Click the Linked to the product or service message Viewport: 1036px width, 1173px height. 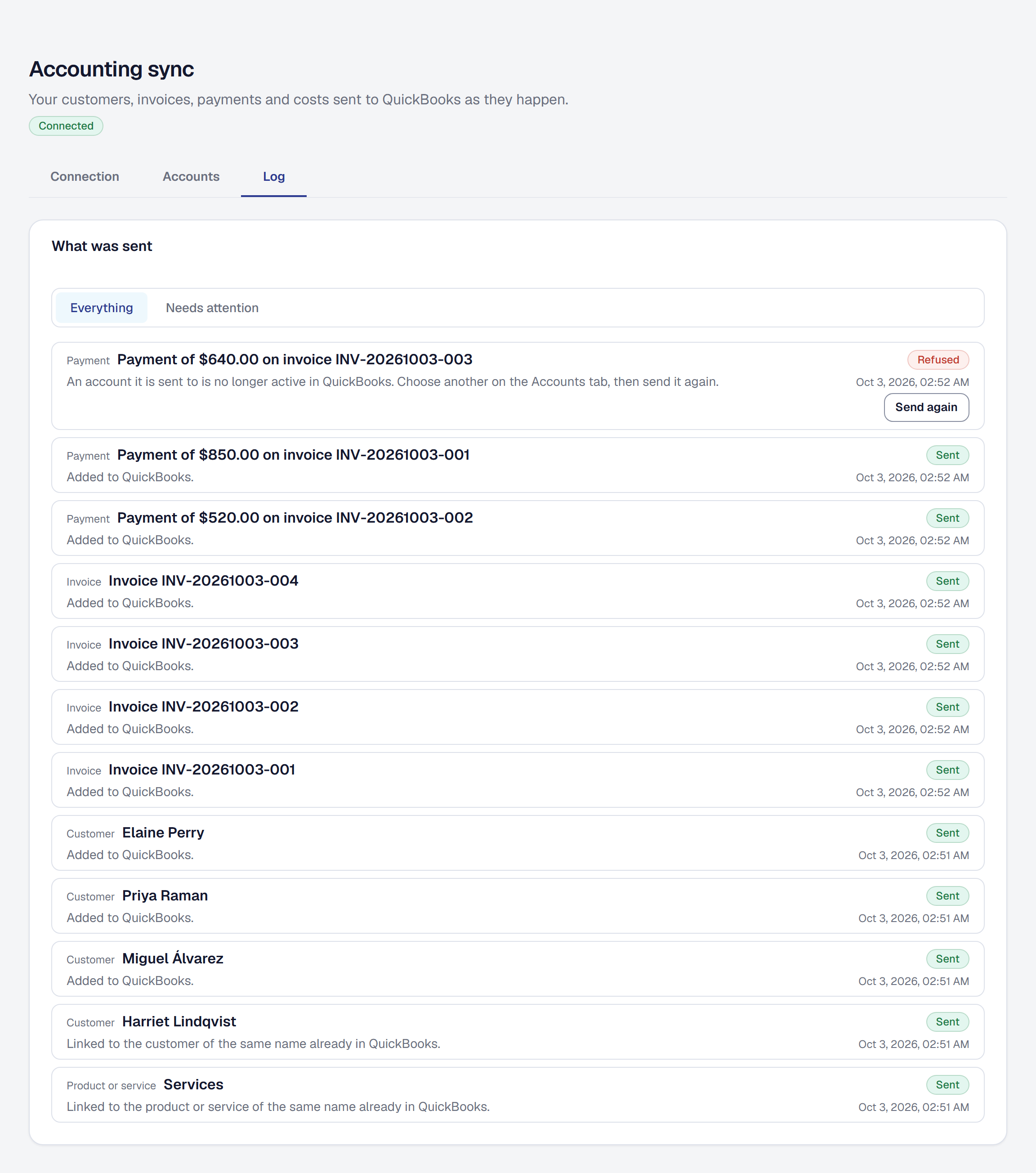[x=278, y=1107]
